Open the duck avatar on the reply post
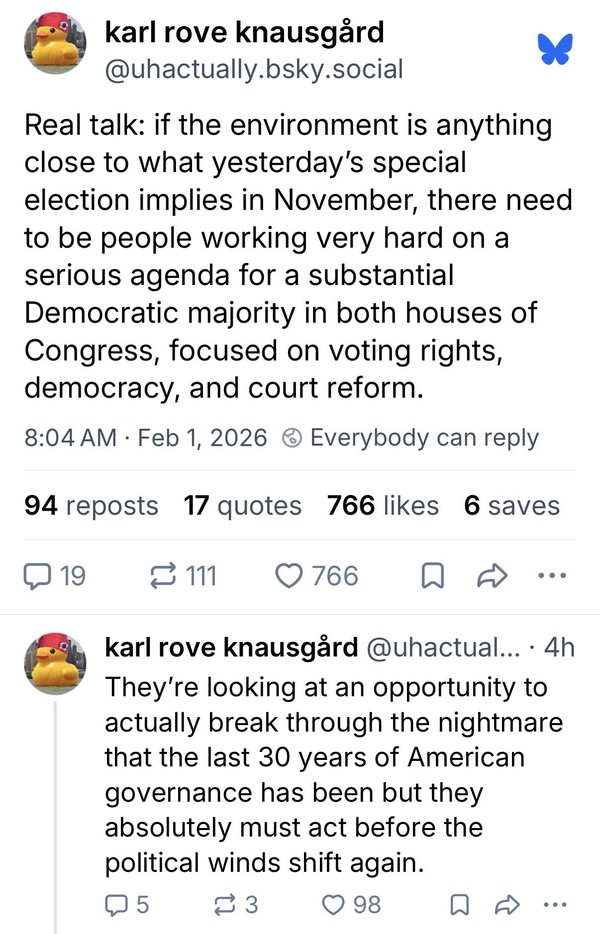This screenshot has height=934, width=600. (55, 662)
